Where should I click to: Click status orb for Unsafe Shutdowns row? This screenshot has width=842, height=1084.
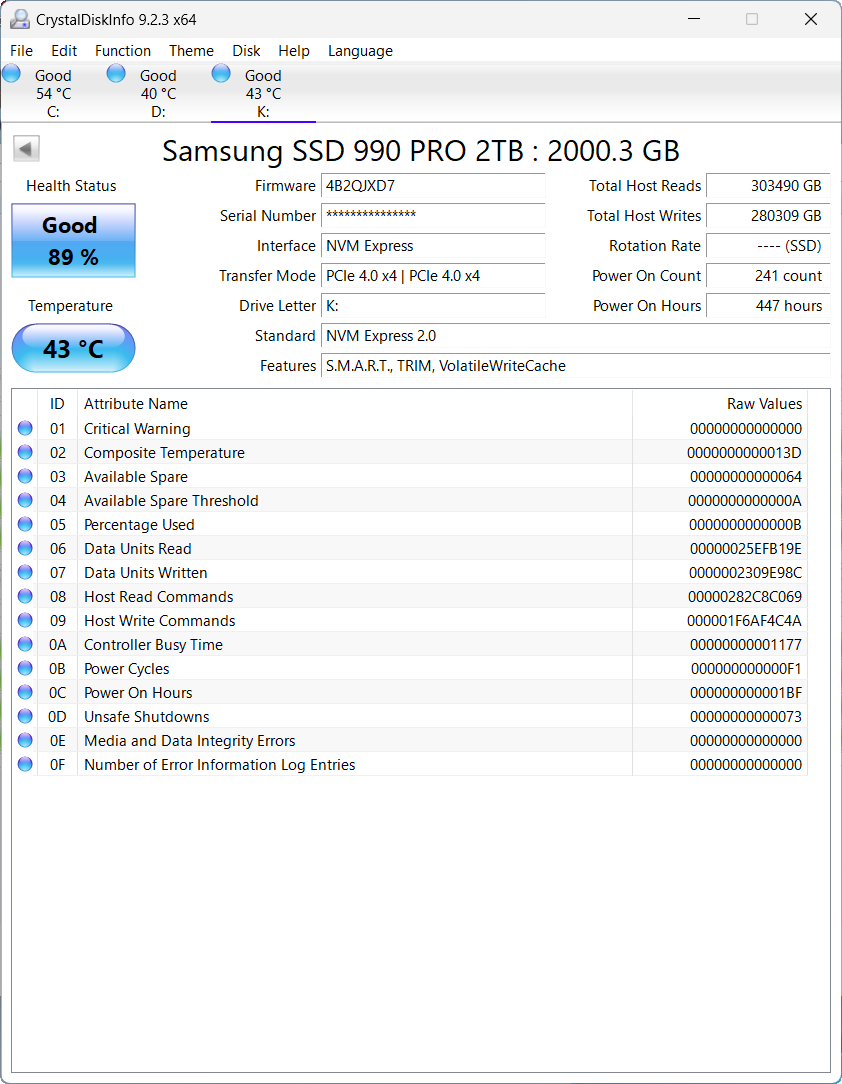click(x=25, y=716)
